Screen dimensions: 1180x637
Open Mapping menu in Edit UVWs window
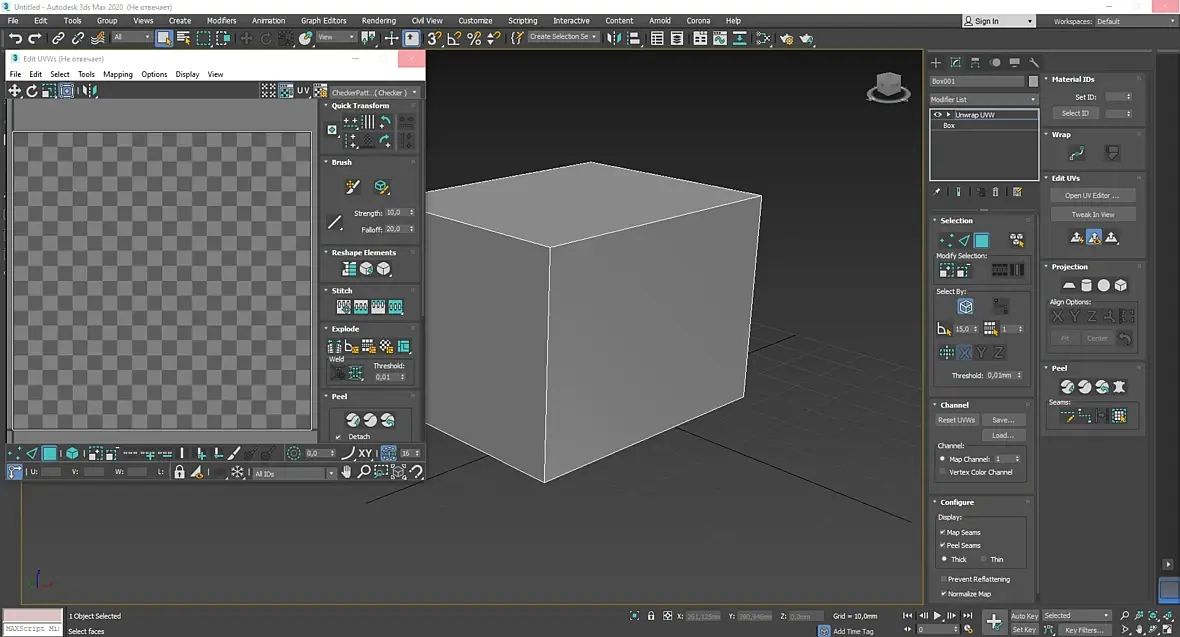pyautogui.click(x=117, y=74)
